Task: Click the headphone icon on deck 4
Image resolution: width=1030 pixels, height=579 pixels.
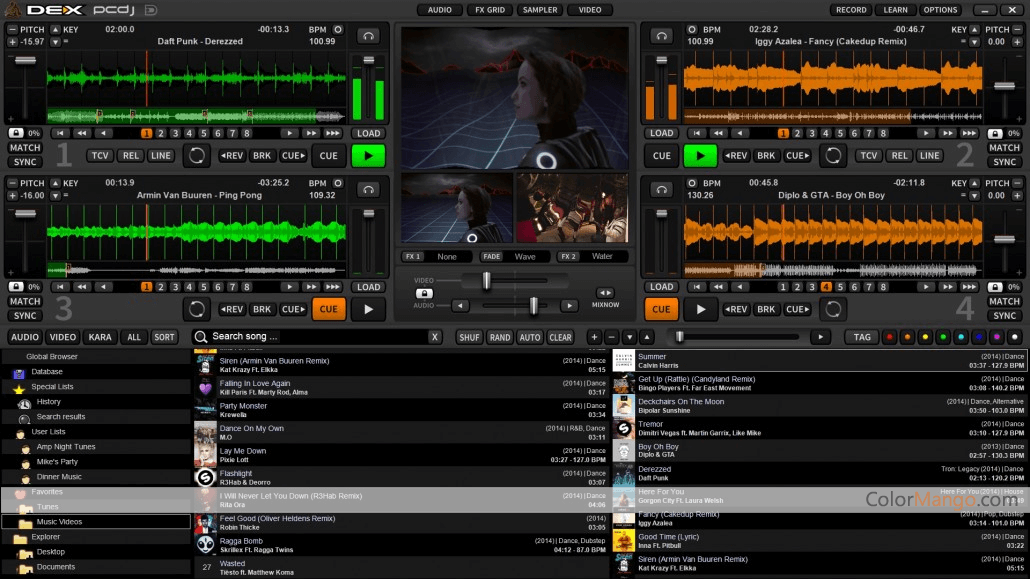Action: click(x=661, y=189)
